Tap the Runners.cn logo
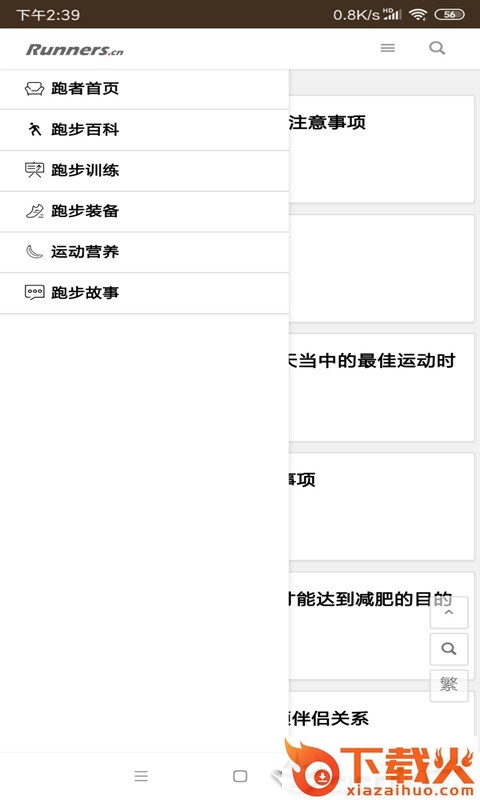The image size is (480, 800). click(x=74, y=49)
